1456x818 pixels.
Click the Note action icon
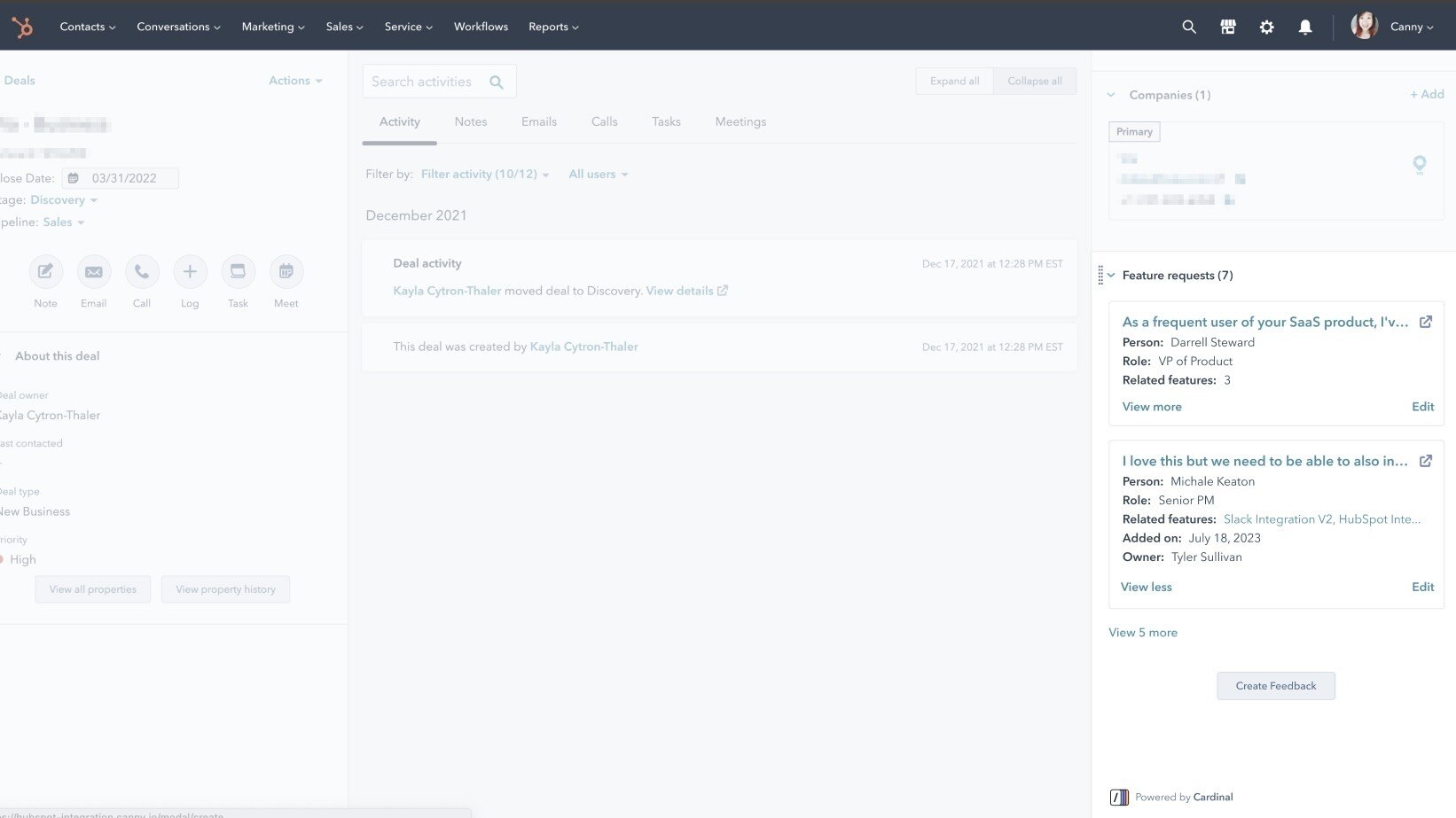(x=45, y=272)
